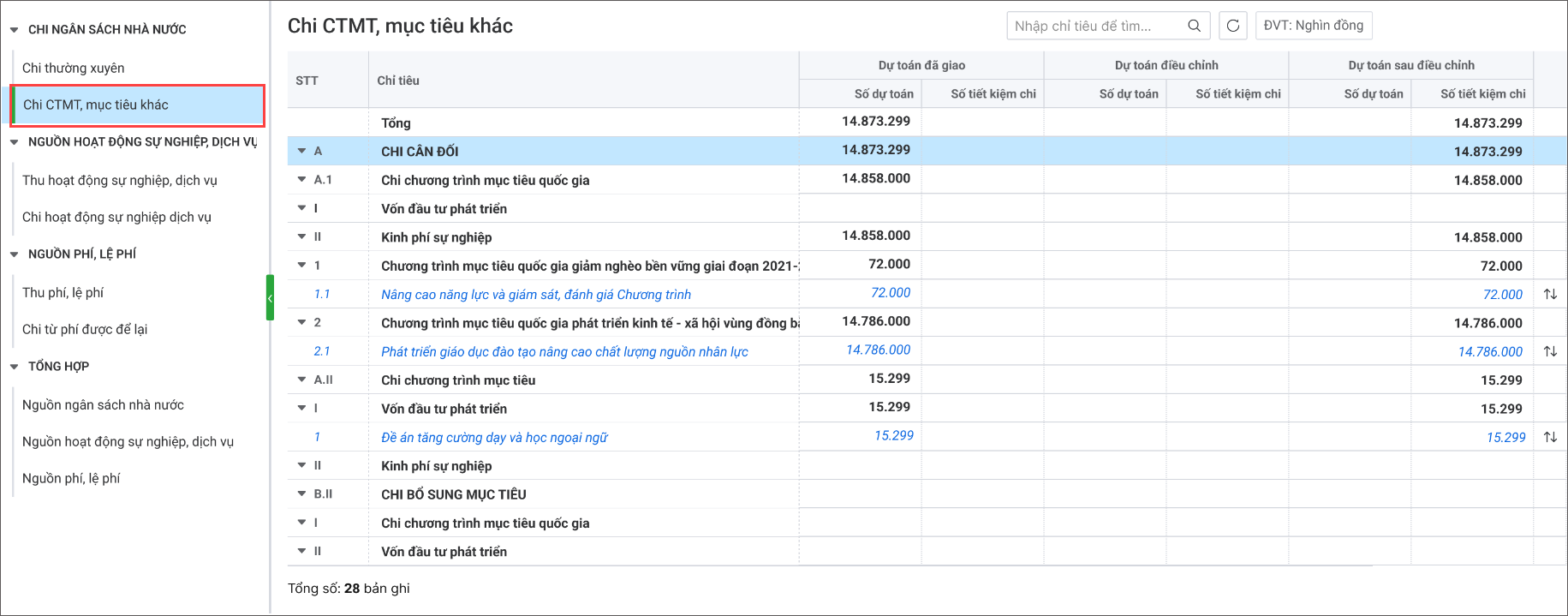Open Thu phí, lệ phí page
Image resolution: width=1568 pixels, height=616 pixels.
[63, 292]
